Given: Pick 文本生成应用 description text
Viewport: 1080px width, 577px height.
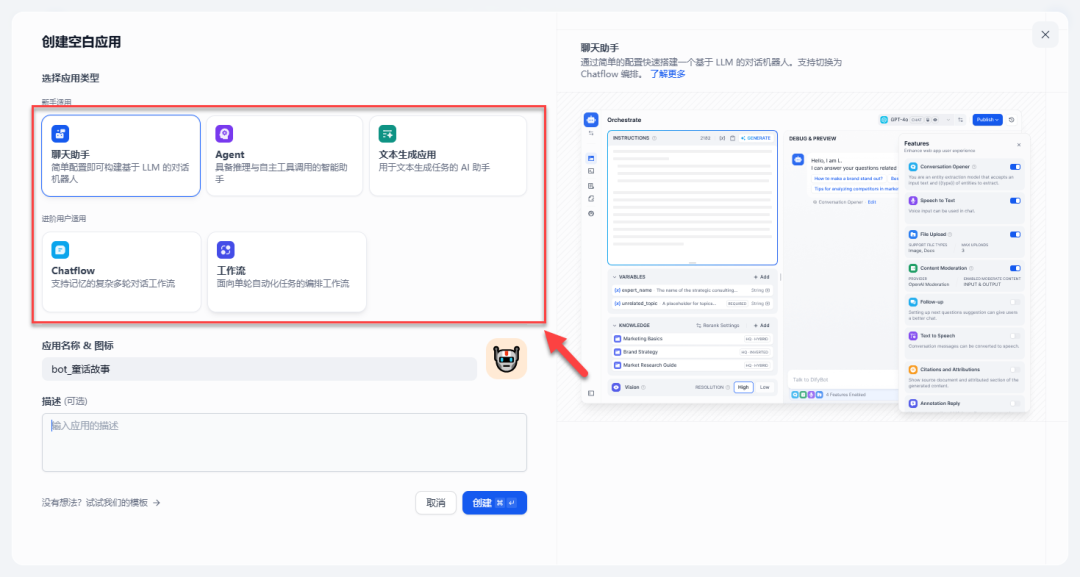Looking at the screenshot, I should [x=434, y=167].
